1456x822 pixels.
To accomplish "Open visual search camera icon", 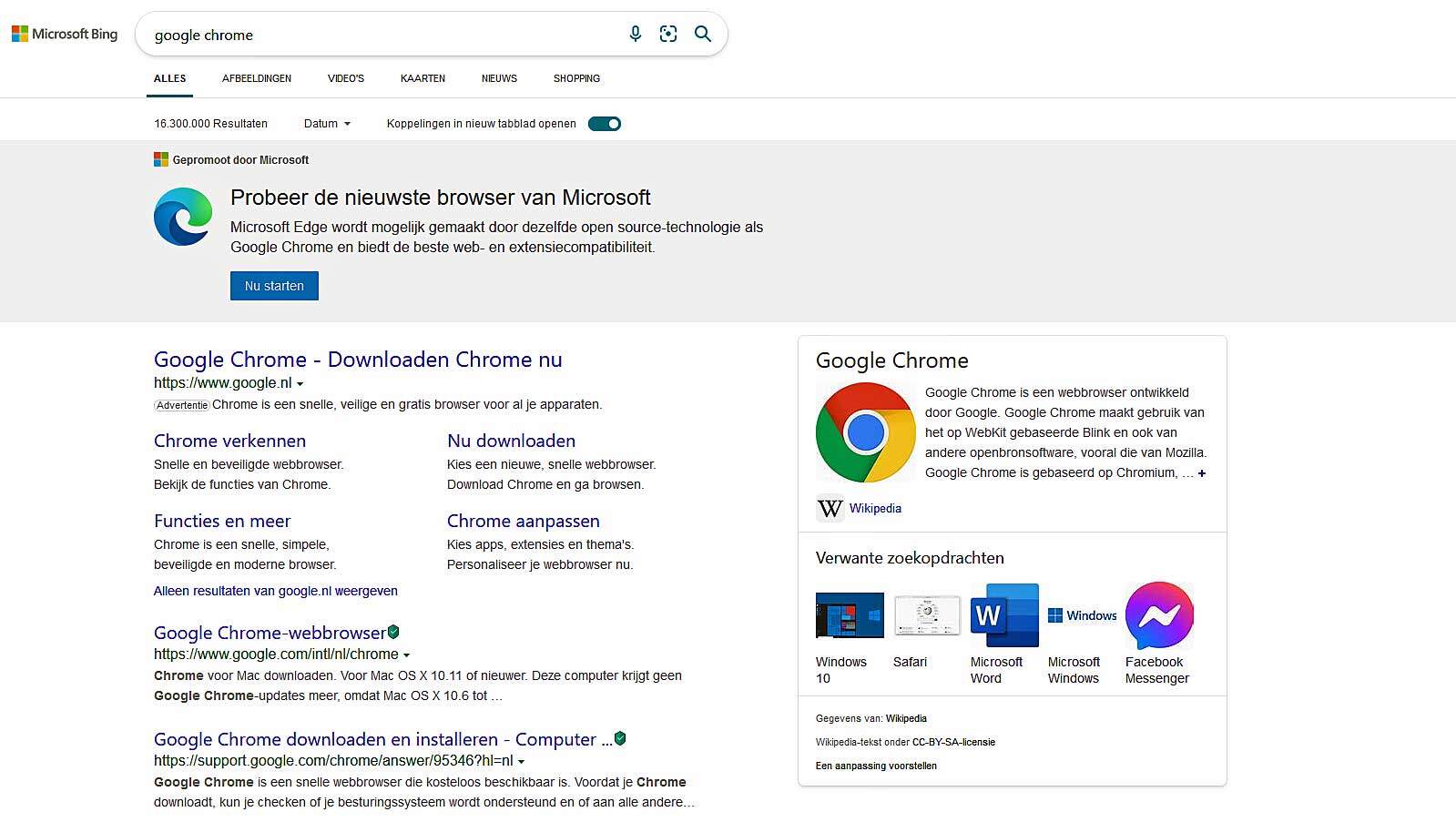I will pyautogui.click(x=668, y=34).
